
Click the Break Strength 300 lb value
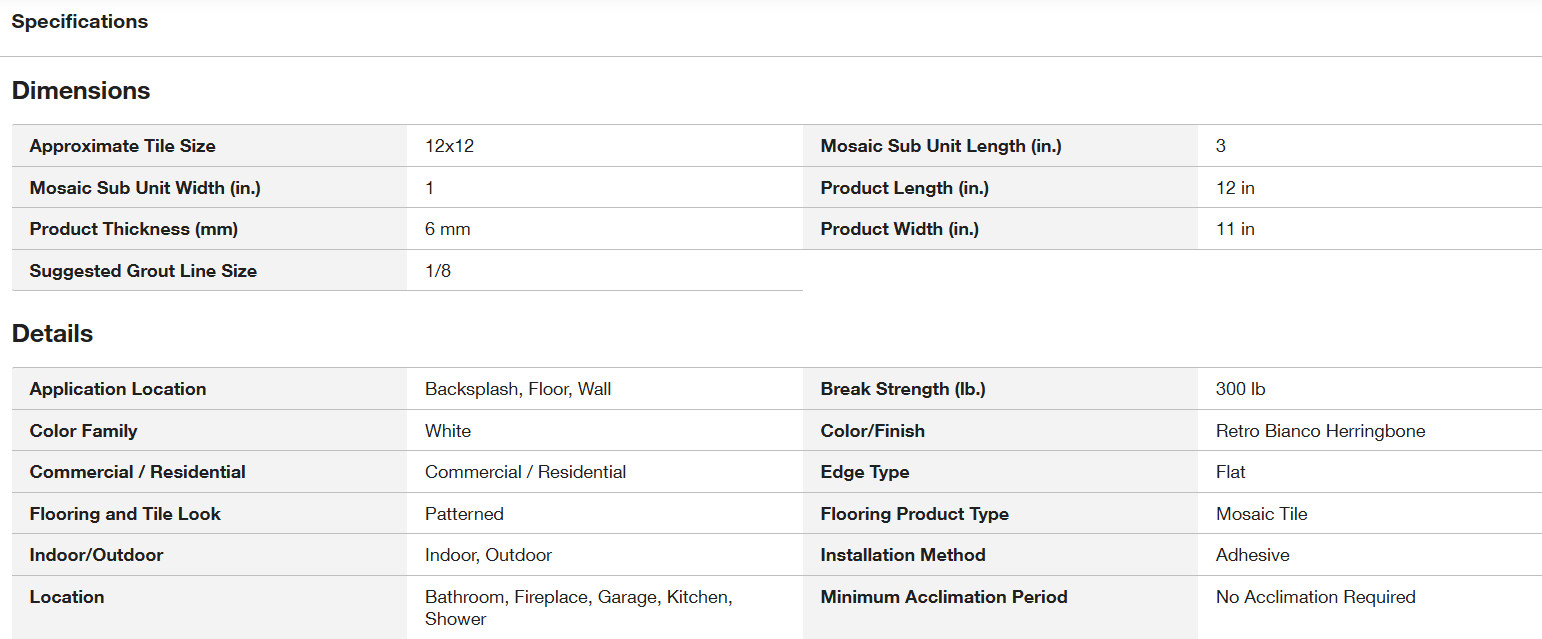(x=1241, y=389)
